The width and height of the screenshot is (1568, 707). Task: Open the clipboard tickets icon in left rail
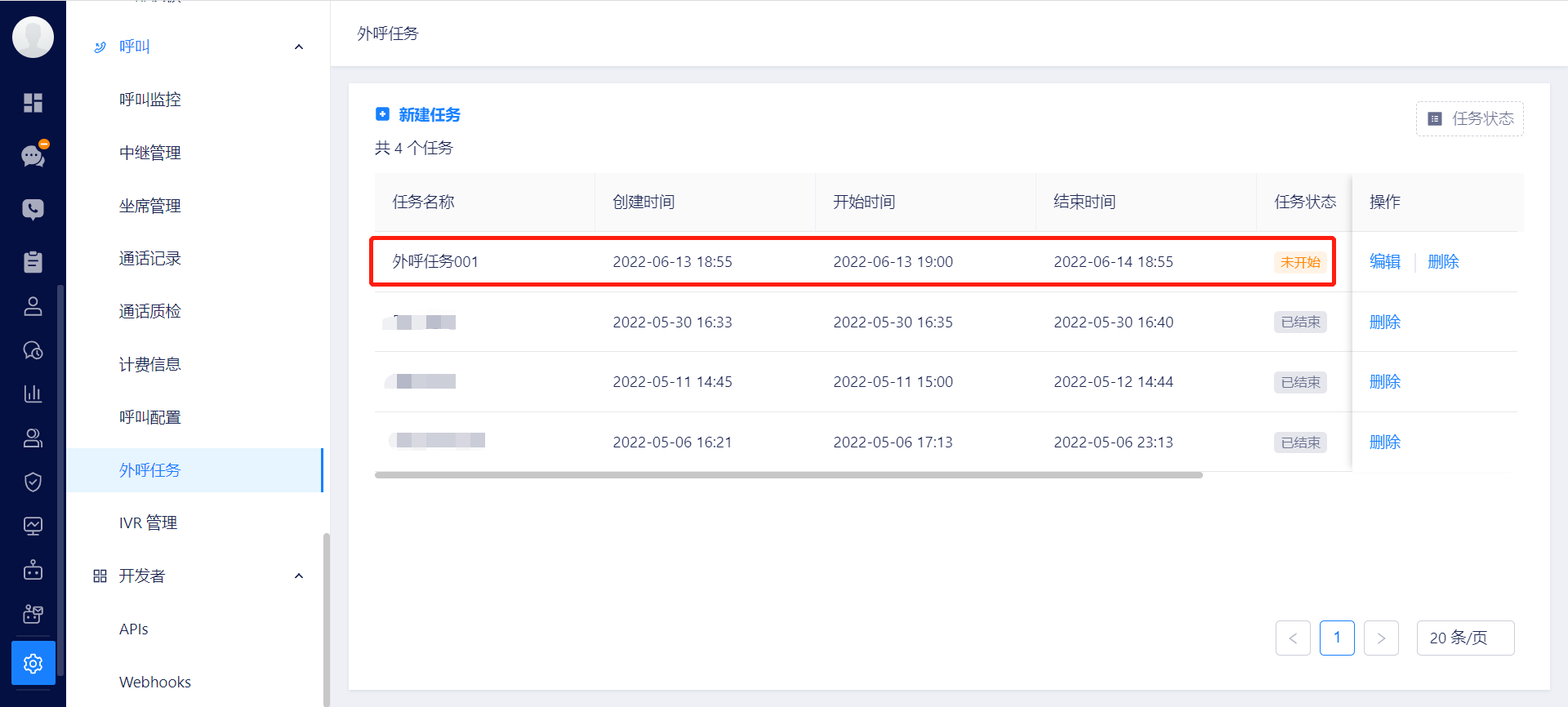33,261
